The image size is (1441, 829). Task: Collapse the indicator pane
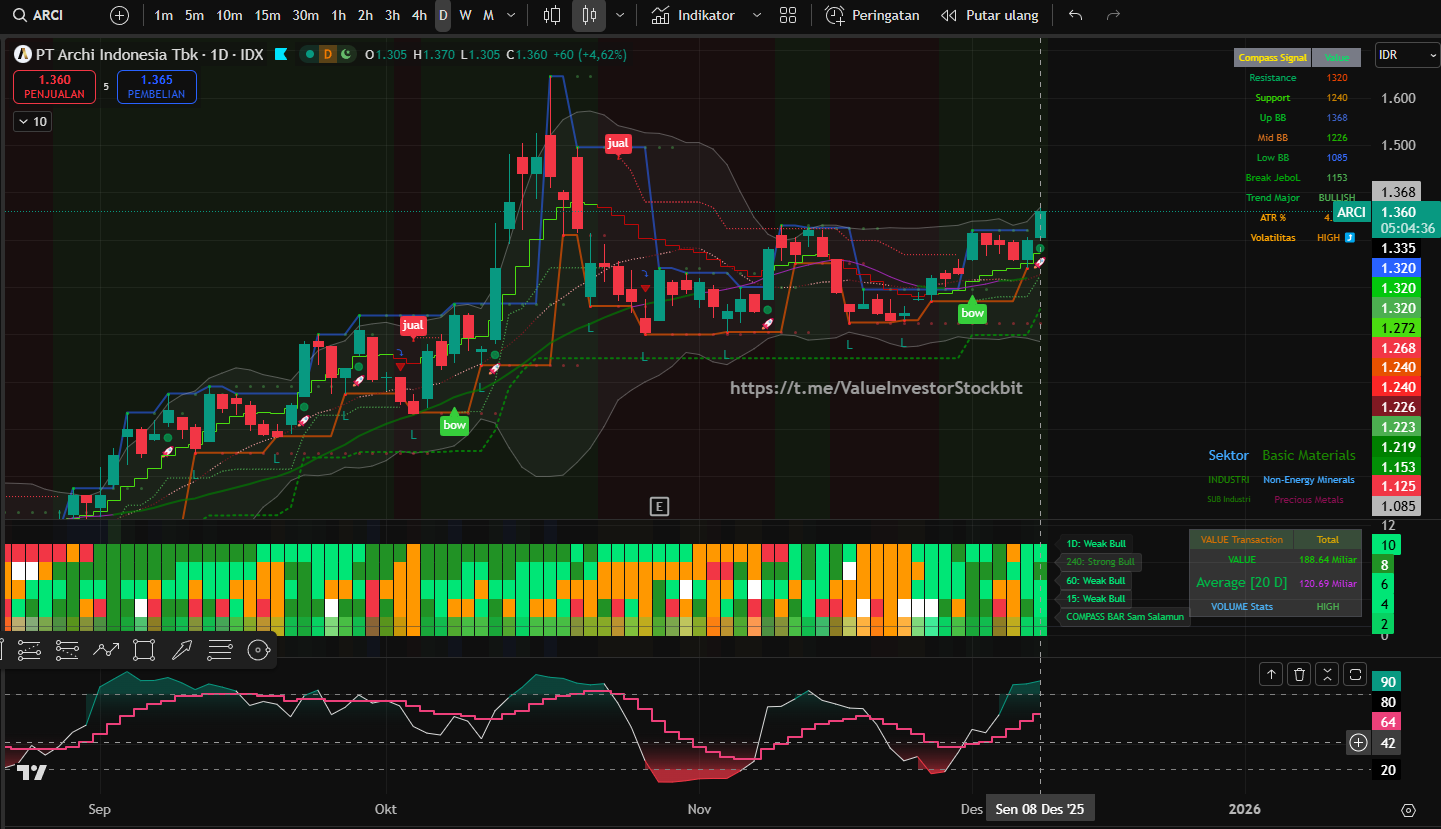1327,674
